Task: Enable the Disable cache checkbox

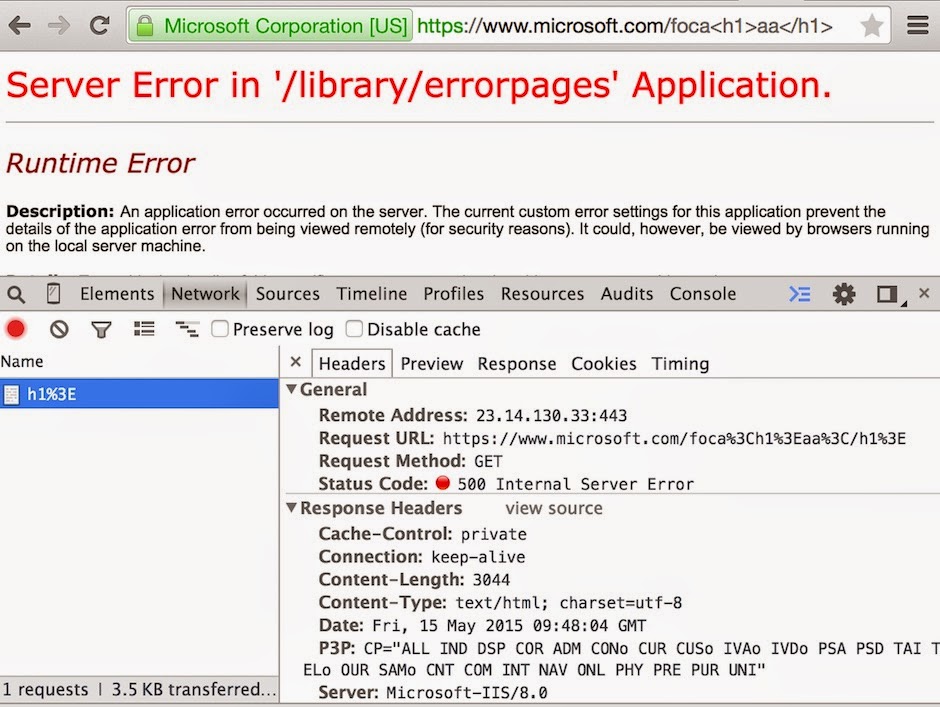Action: (354, 329)
